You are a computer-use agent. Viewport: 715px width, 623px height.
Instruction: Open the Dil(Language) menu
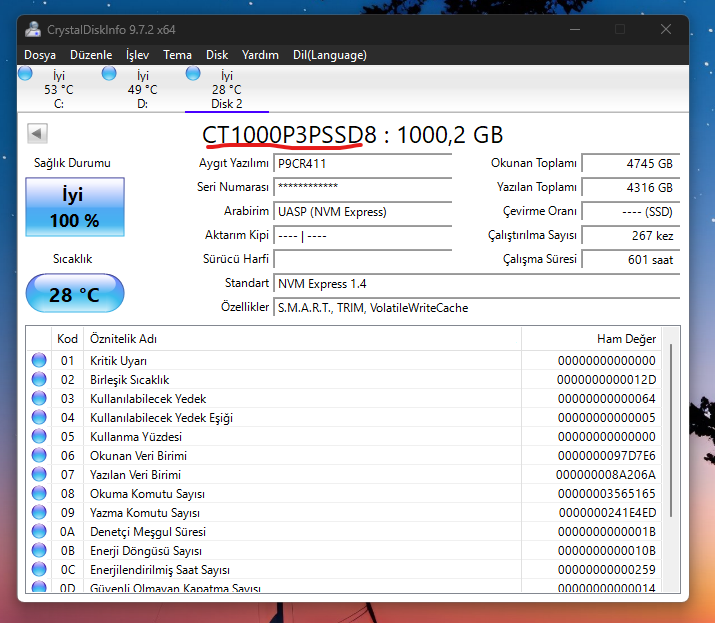(330, 55)
